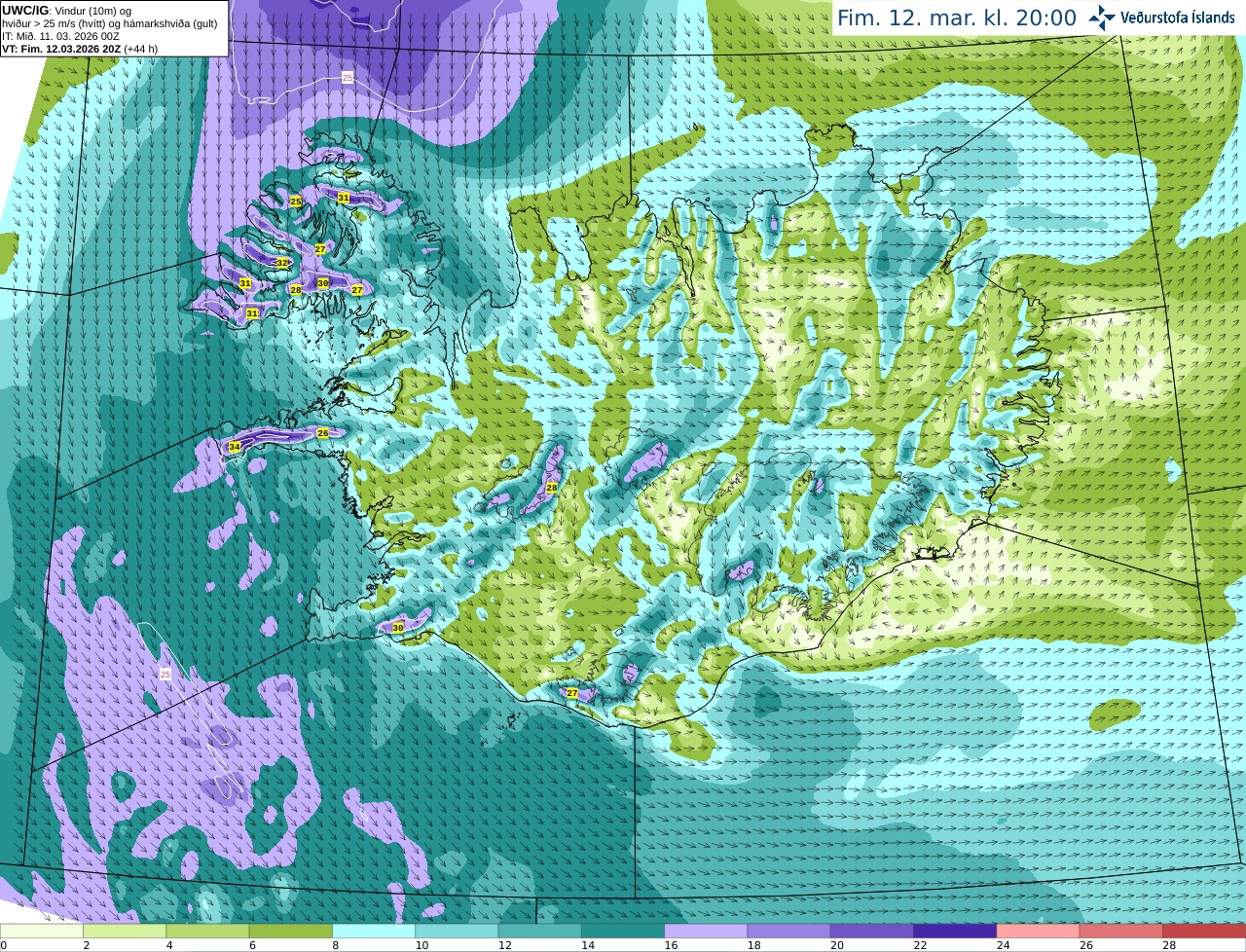Click the 26–28 m/s salmon legend swatch
This screenshot has height=952, width=1246.
pyautogui.click(x=1121, y=932)
